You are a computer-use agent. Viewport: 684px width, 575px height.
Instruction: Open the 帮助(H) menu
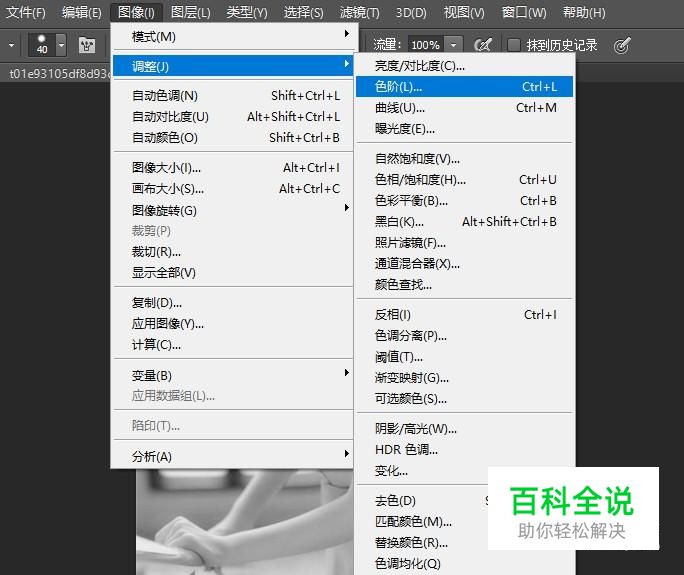click(584, 12)
